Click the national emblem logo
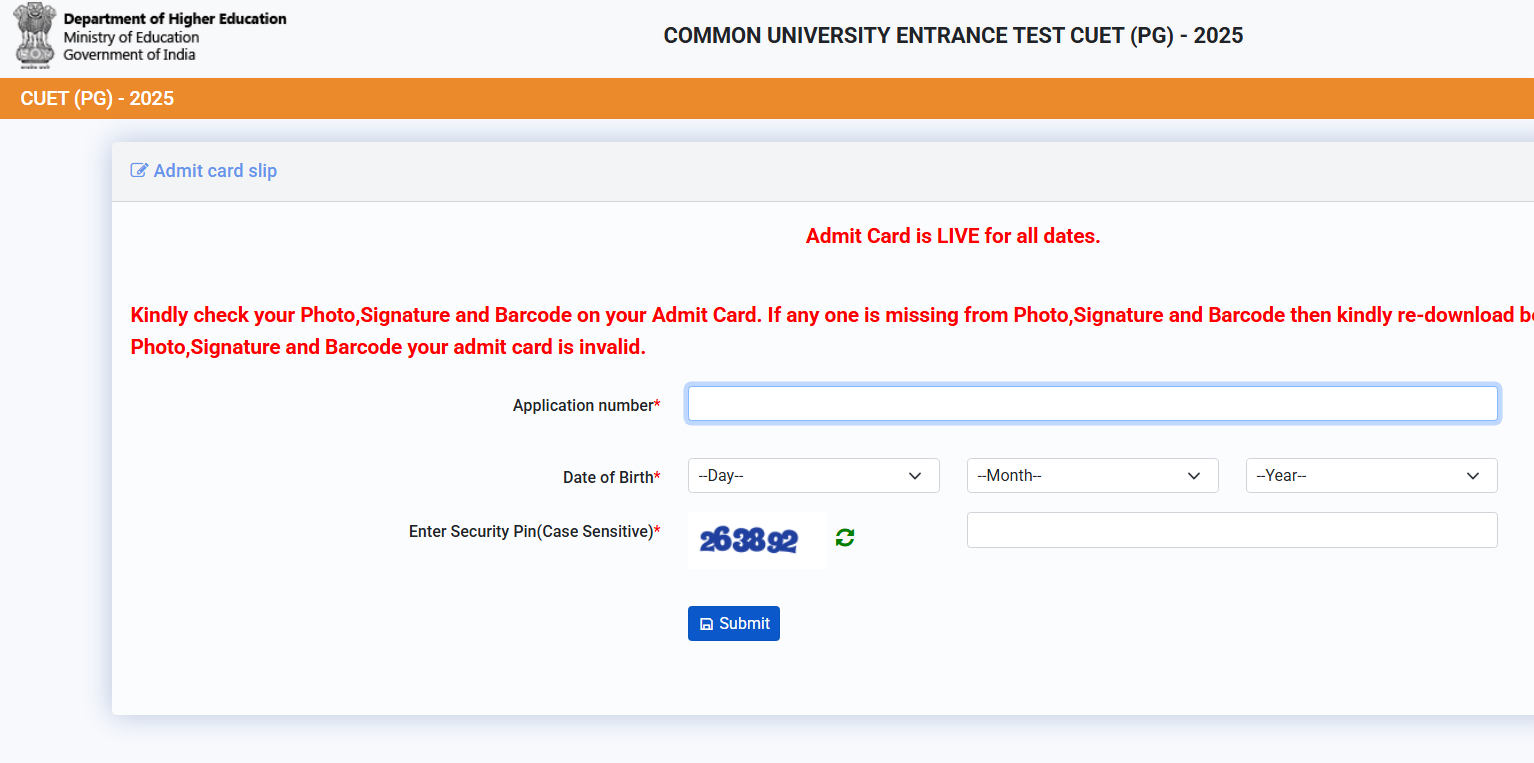Viewport: 1534px width, 763px height. [33, 36]
